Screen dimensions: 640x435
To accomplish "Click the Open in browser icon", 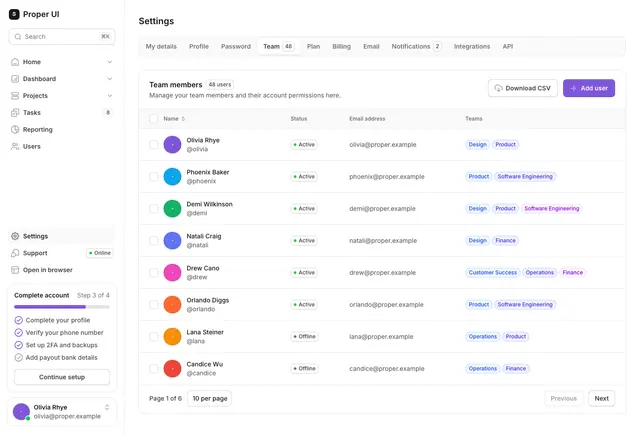I will pyautogui.click(x=15, y=270).
